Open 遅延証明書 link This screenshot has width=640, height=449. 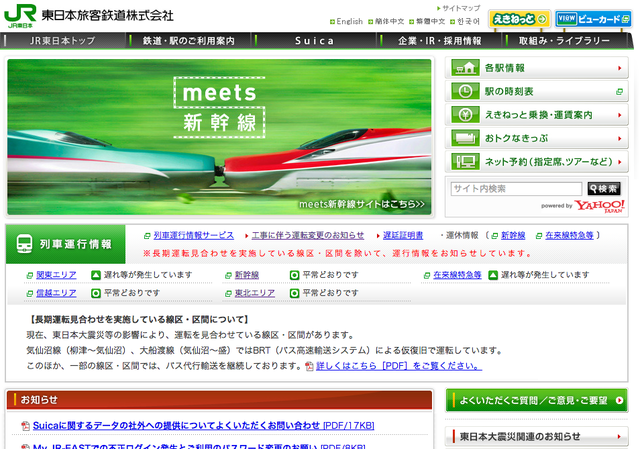pyautogui.click(x=403, y=236)
